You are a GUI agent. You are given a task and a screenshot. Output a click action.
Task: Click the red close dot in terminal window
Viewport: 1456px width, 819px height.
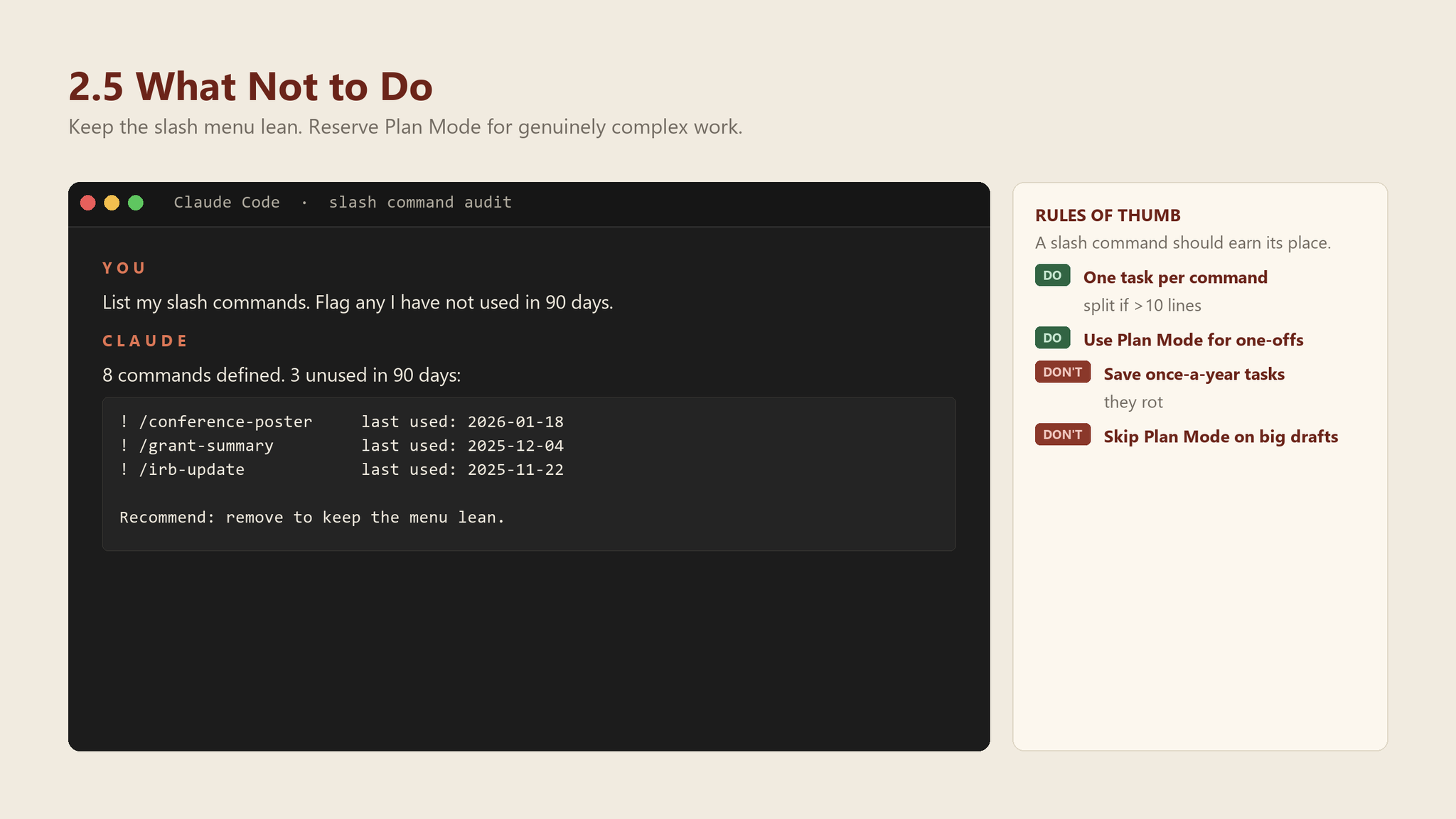pyautogui.click(x=88, y=203)
